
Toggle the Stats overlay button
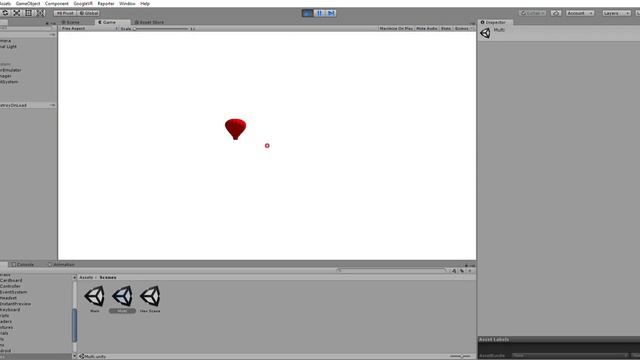[446, 29]
